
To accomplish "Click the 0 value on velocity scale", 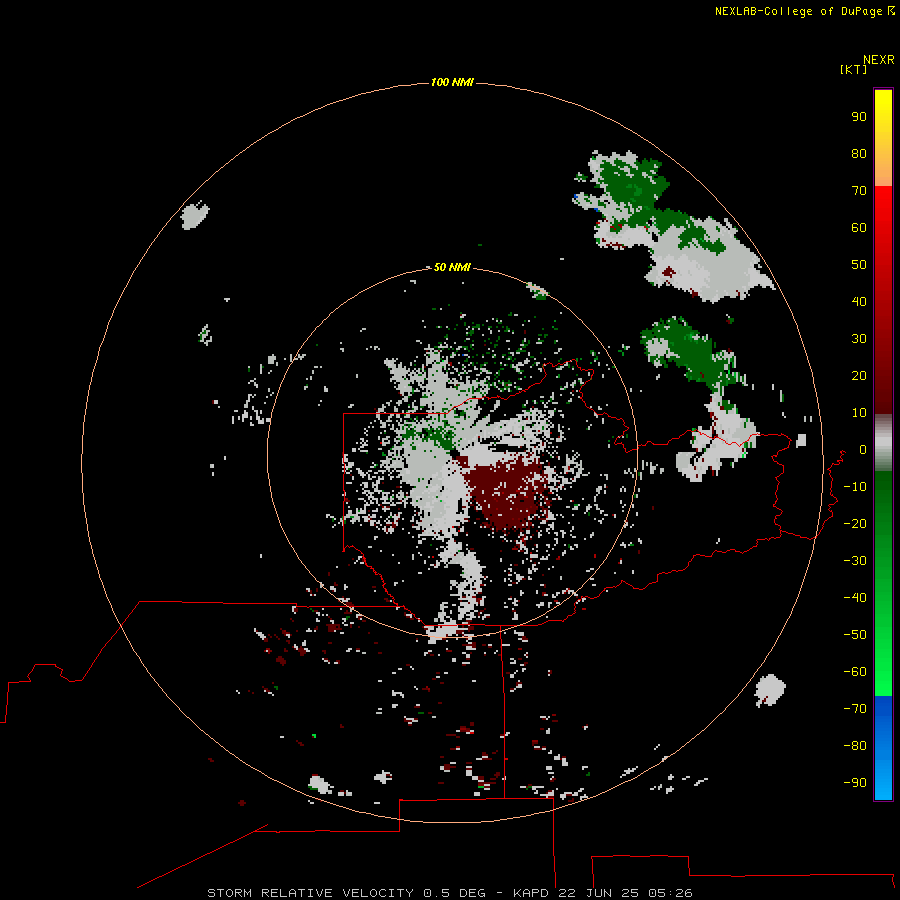I will tap(863, 449).
